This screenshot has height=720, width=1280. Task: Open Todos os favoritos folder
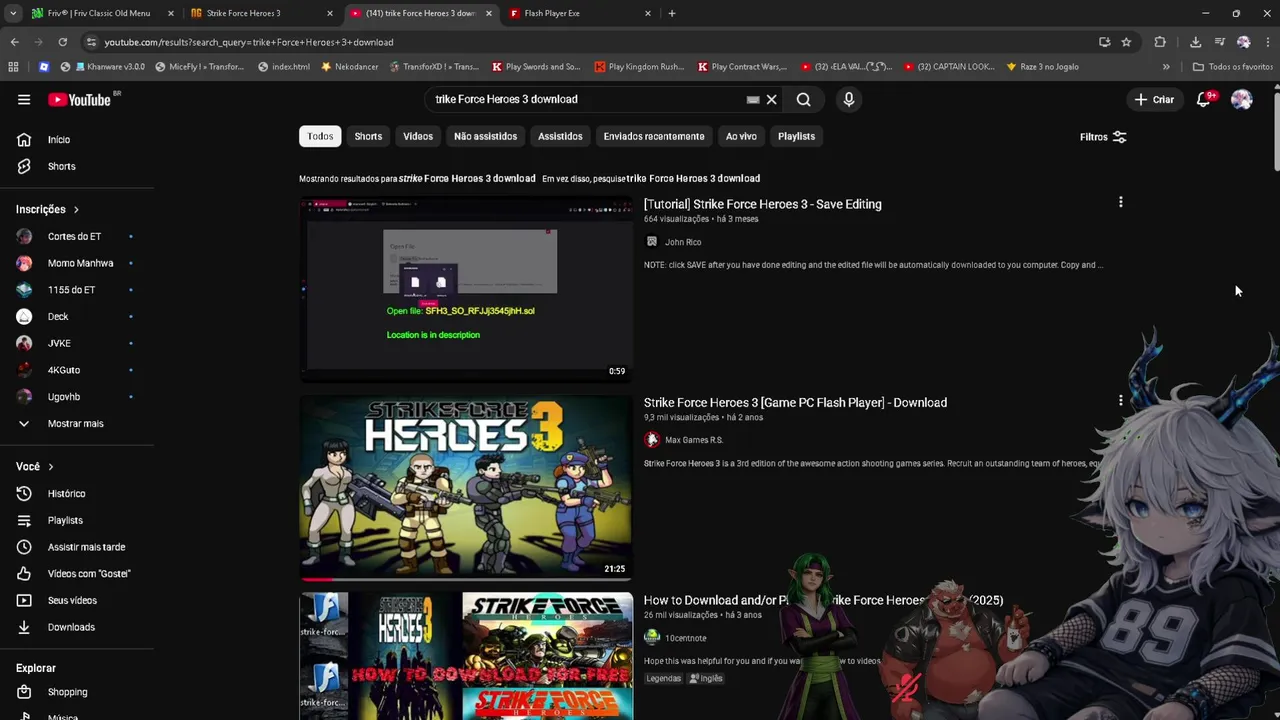point(1233,67)
